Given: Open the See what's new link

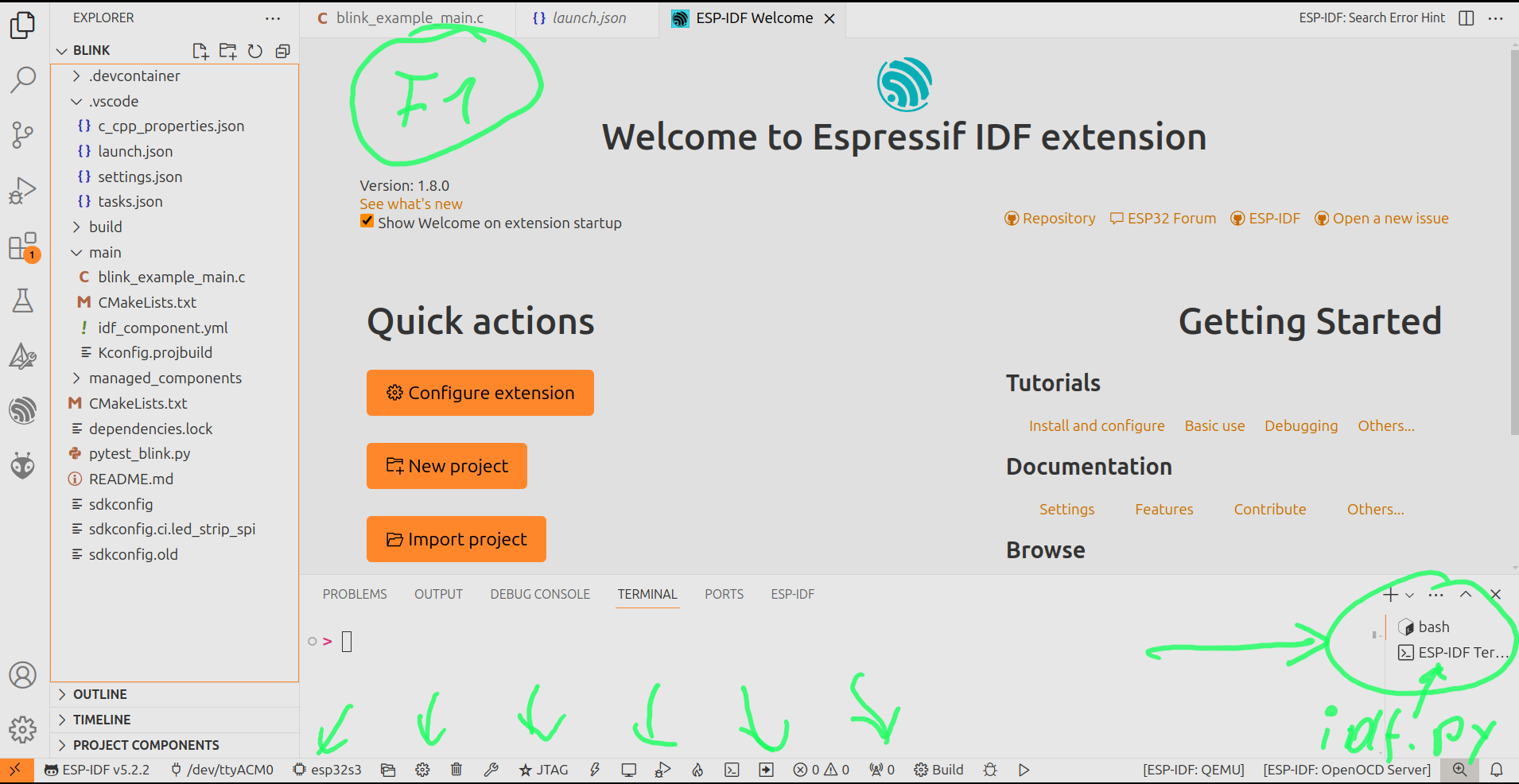Looking at the screenshot, I should click(410, 204).
